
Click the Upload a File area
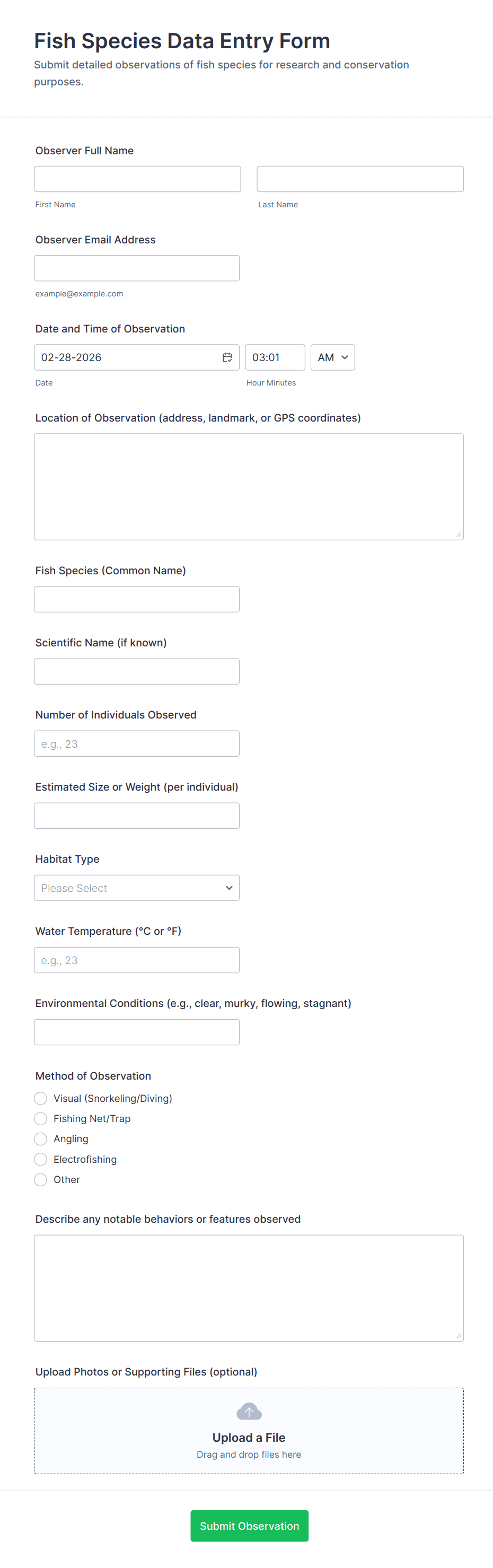[248, 1438]
